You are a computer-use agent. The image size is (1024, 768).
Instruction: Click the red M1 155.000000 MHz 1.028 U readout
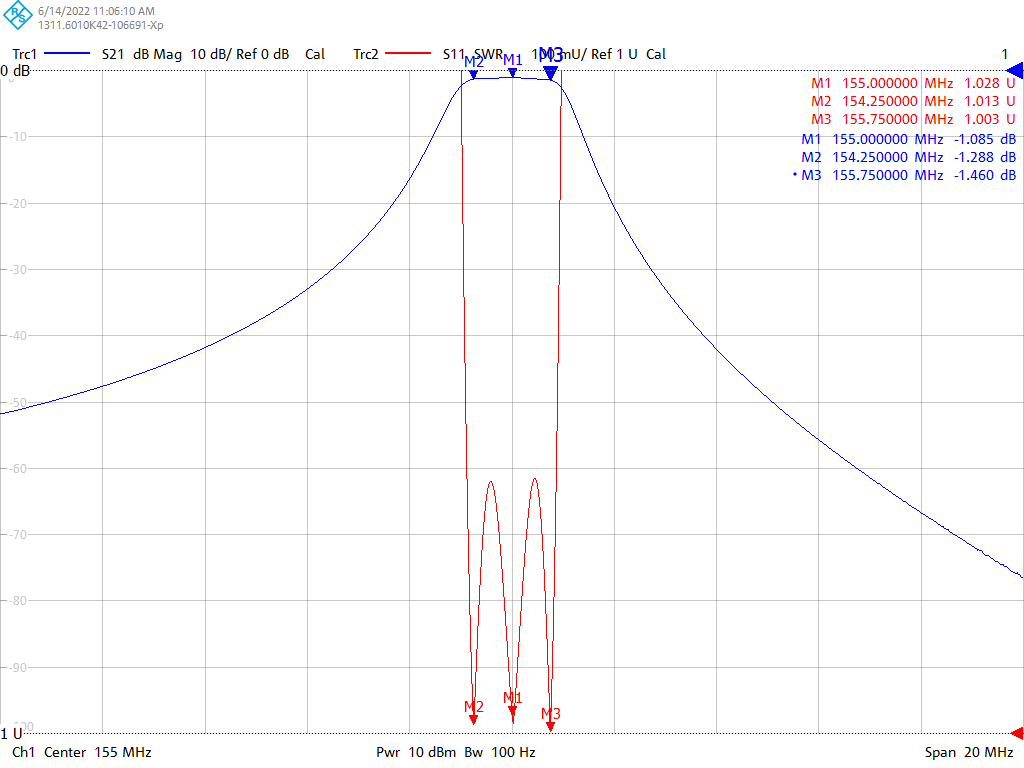click(x=913, y=84)
